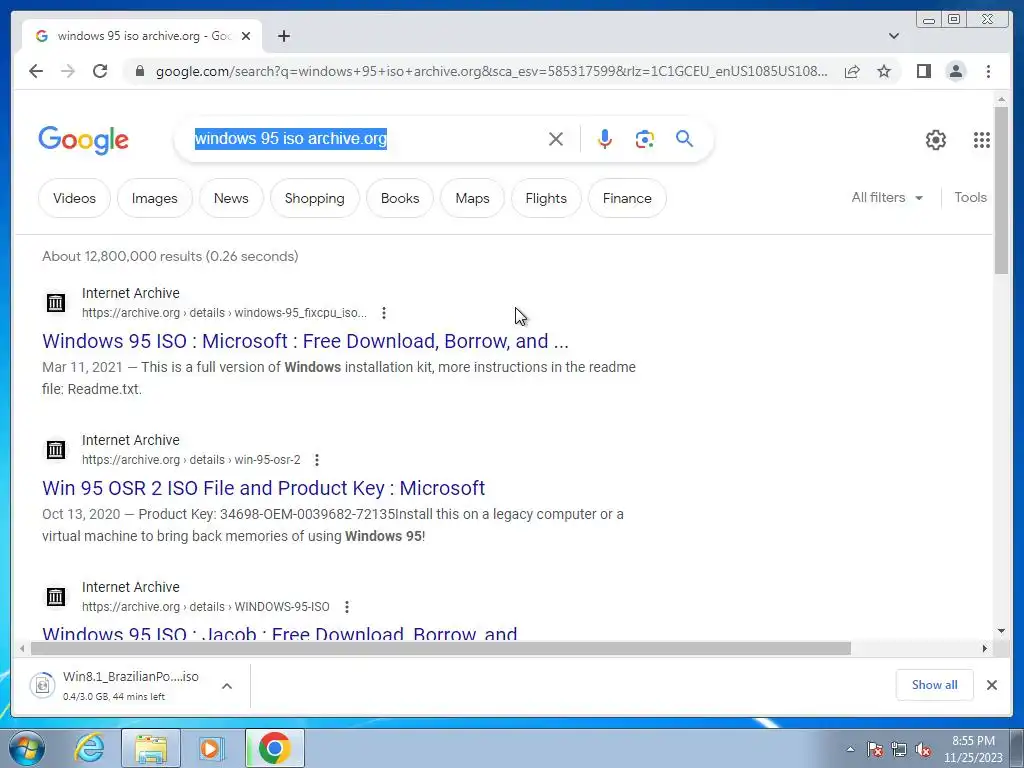Switch to Images results
The image size is (1024, 768).
pos(155,198)
